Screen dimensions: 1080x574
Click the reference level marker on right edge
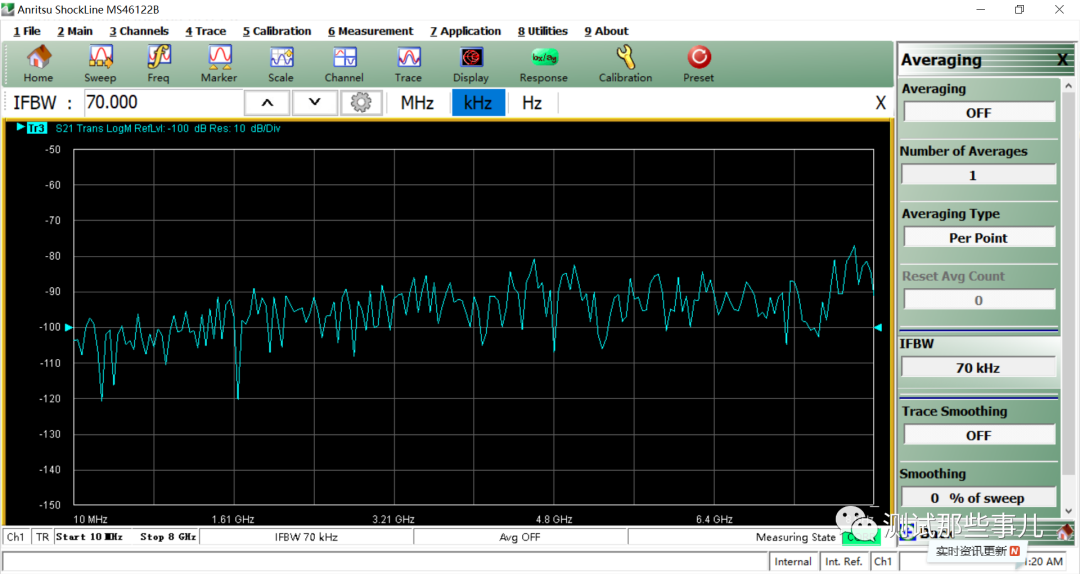[878, 327]
